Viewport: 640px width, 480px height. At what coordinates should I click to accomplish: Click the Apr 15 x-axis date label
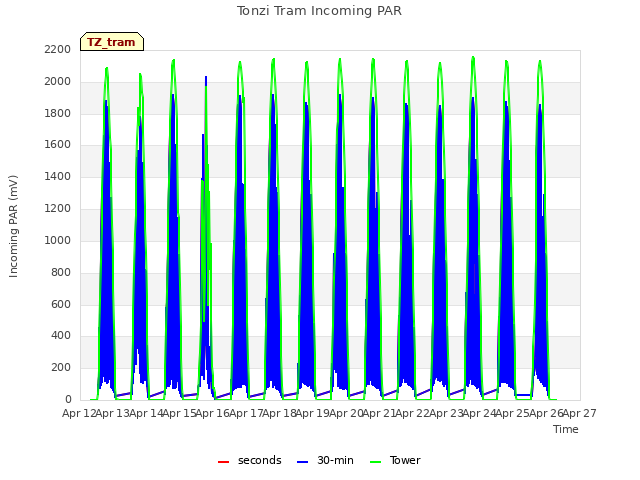(179, 413)
